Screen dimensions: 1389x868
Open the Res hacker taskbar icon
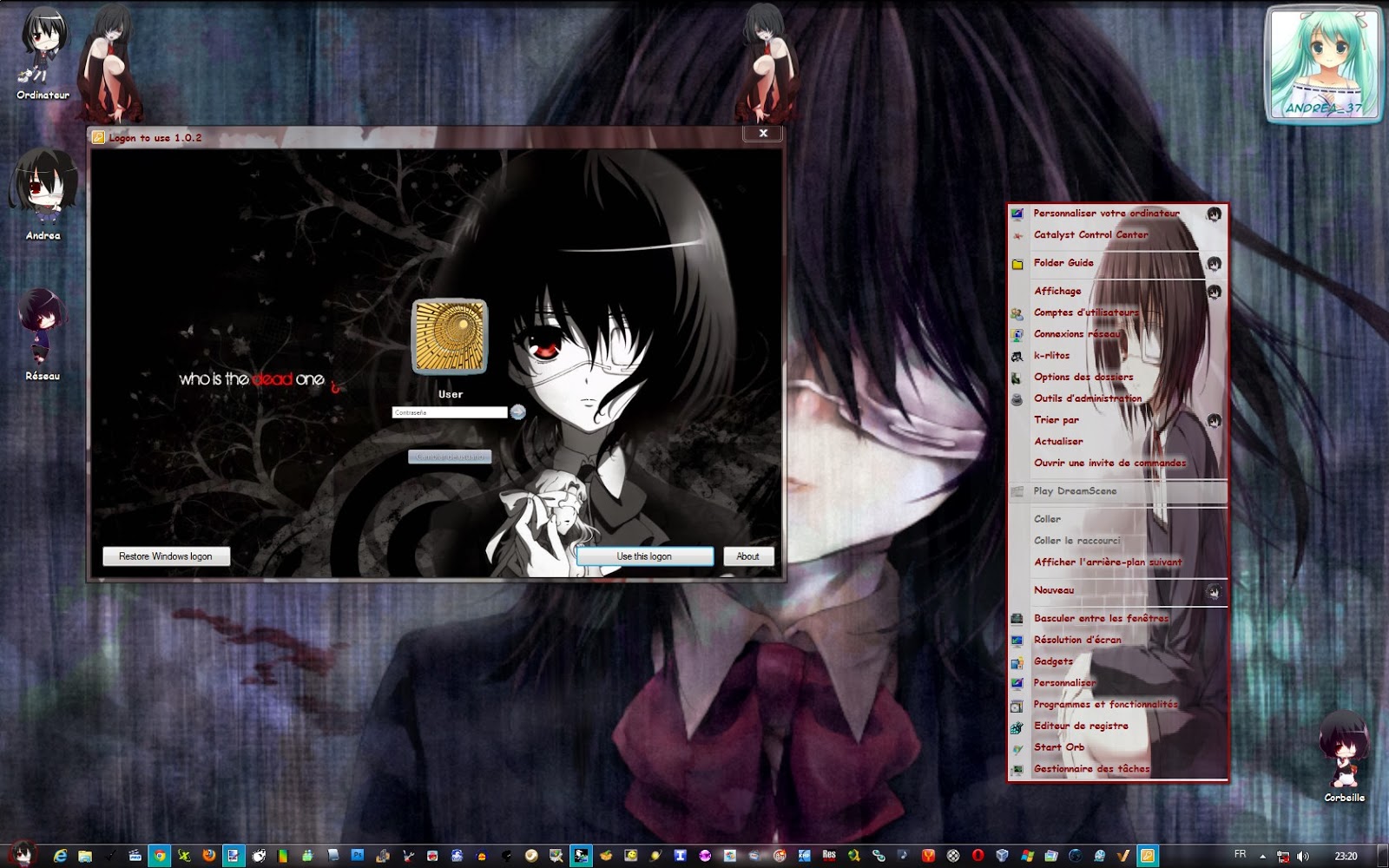pos(829,856)
